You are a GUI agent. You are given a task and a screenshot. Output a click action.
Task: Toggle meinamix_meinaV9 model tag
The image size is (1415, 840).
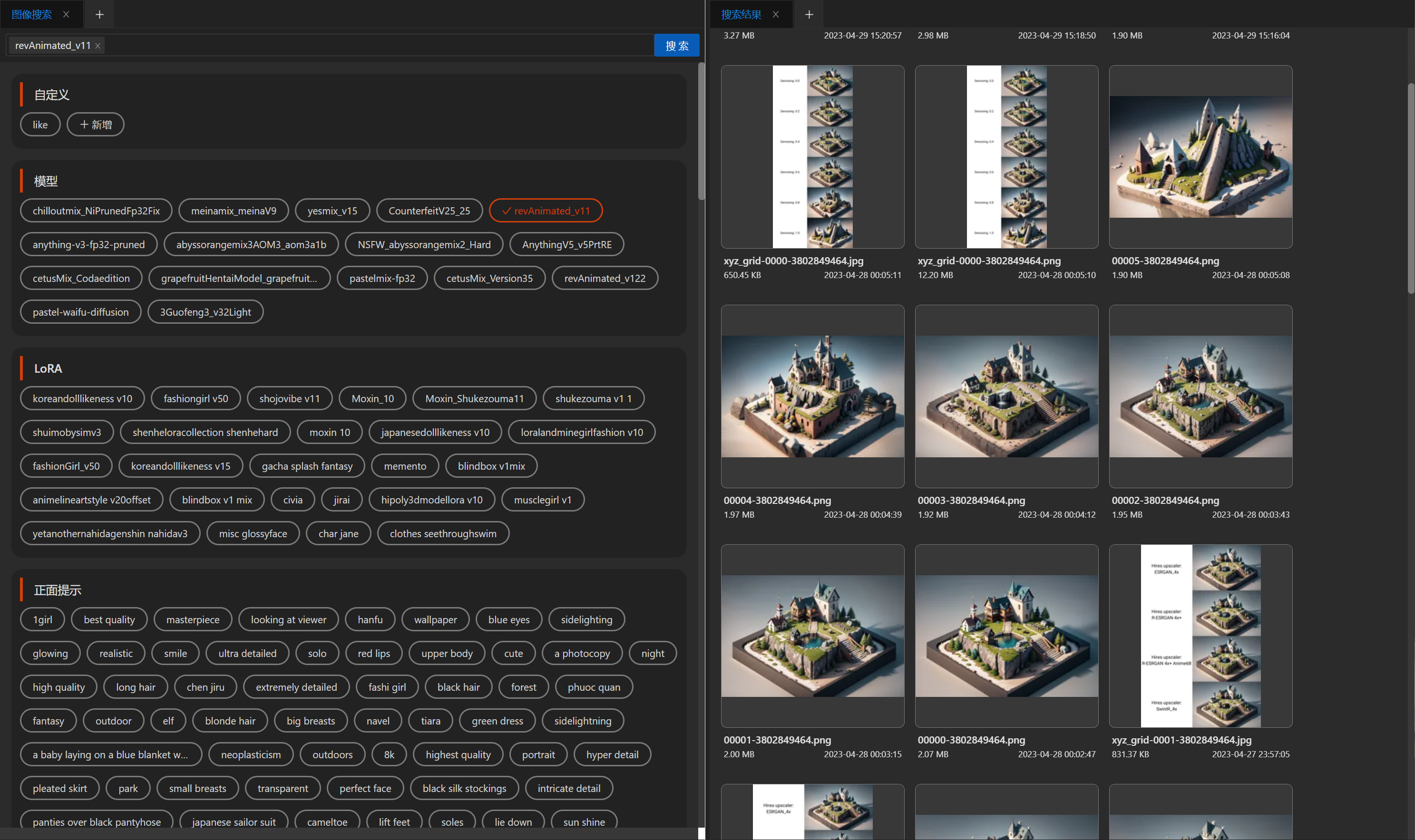coord(234,211)
